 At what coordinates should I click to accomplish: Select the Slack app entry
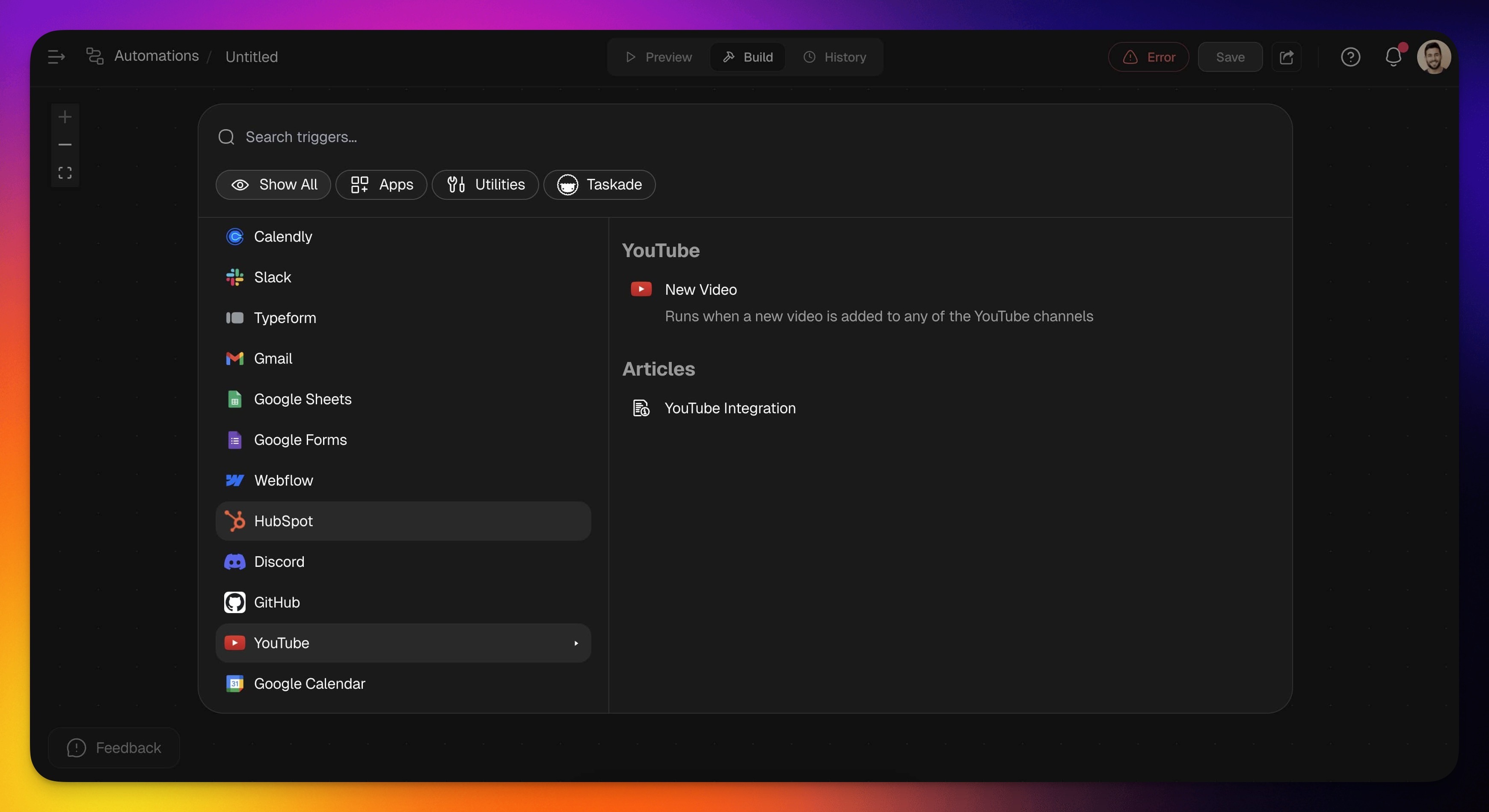pyautogui.click(x=272, y=277)
